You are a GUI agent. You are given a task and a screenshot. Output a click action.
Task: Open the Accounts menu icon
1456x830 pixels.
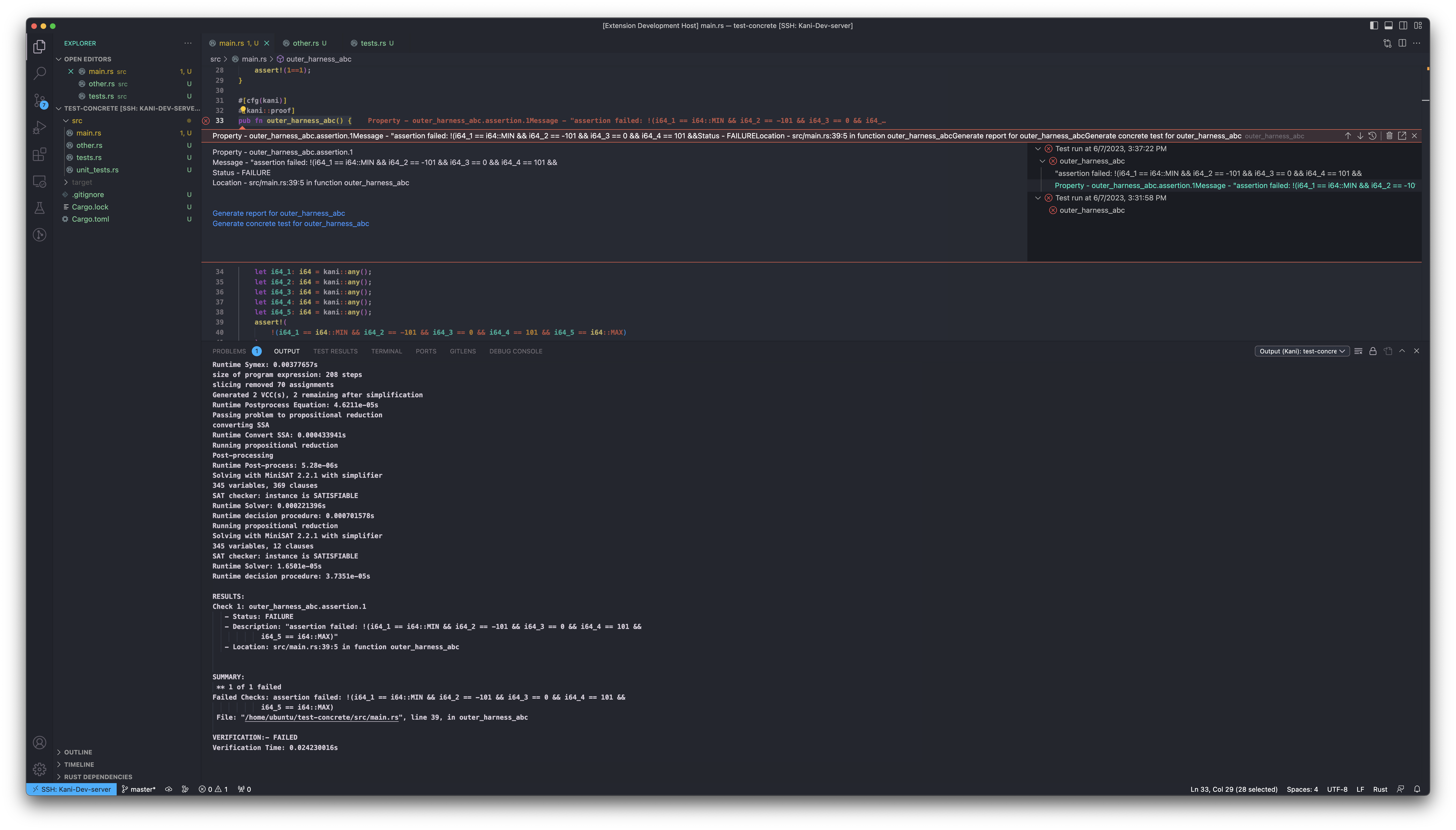[x=39, y=742]
